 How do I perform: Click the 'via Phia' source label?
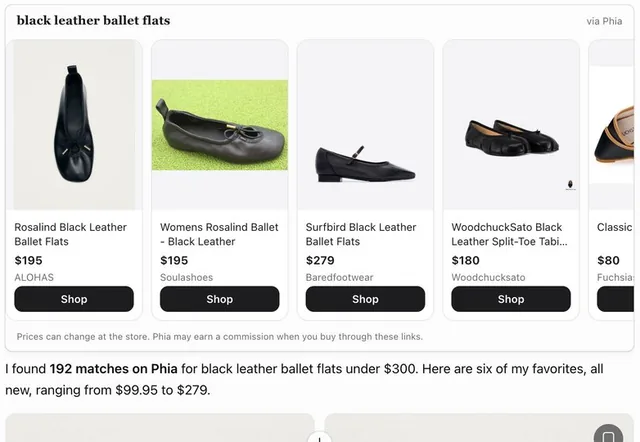pyautogui.click(x=604, y=21)
